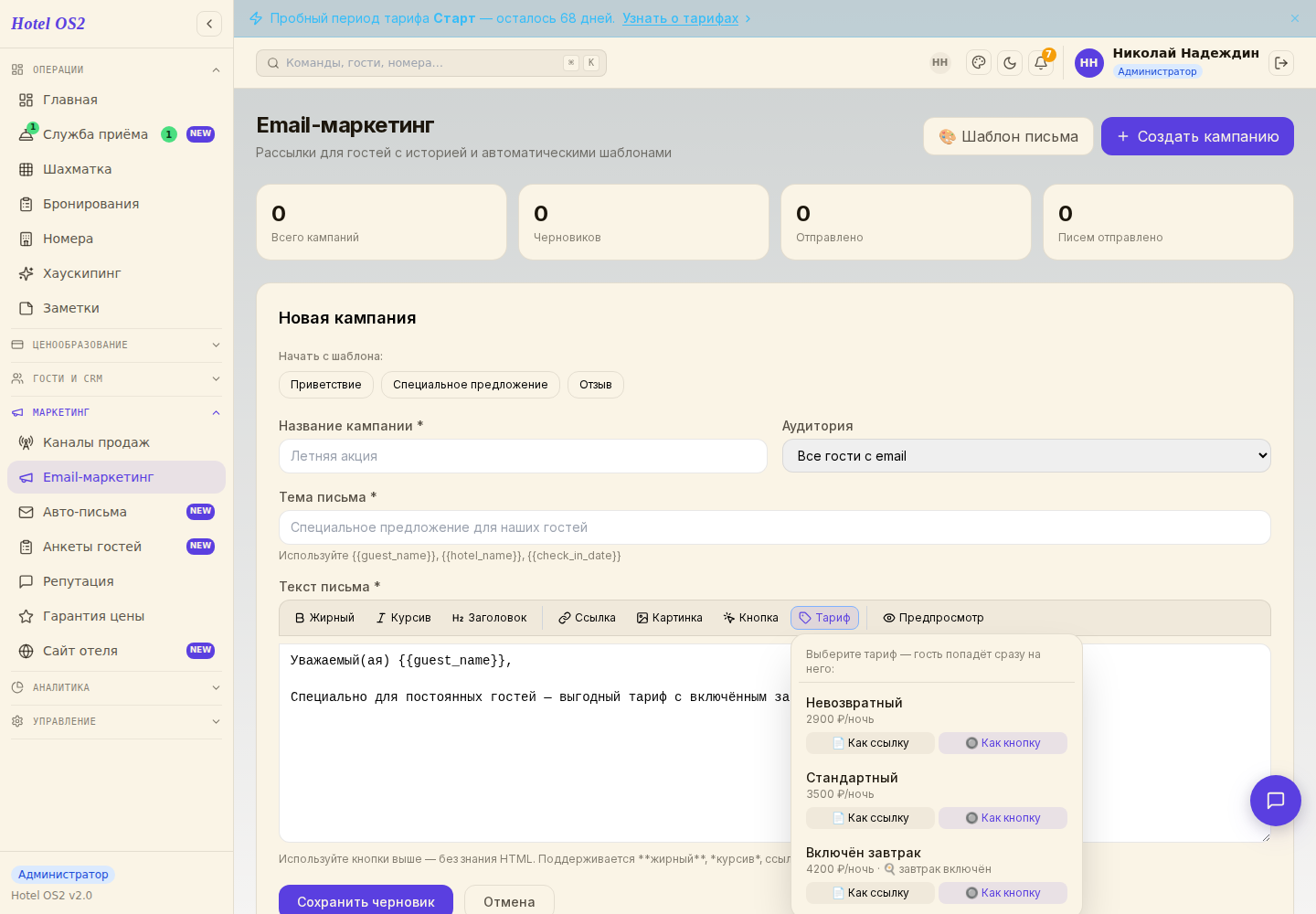Insert a Заголовок heading

[489, 618]
